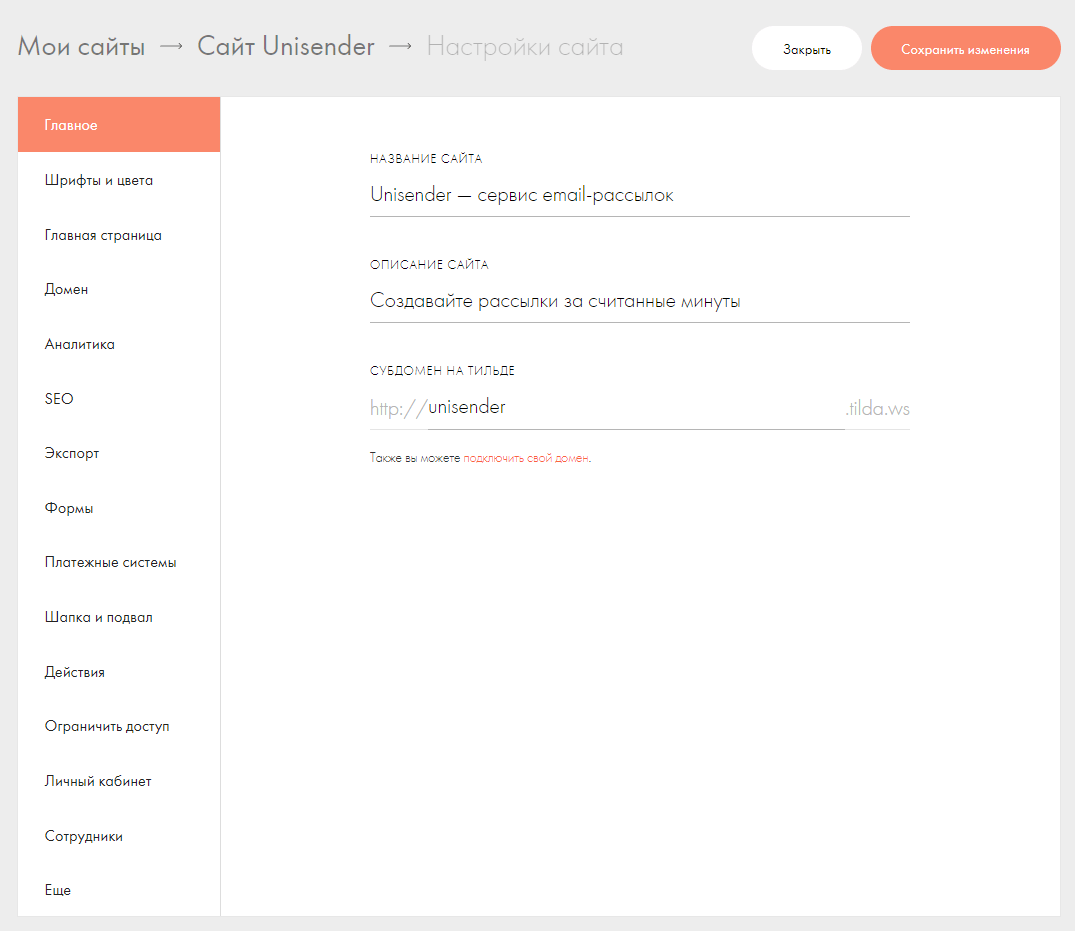Click the СУБДОМЕН НА ТИЛЬДЕ label
1075x931 pixels.
442,371
